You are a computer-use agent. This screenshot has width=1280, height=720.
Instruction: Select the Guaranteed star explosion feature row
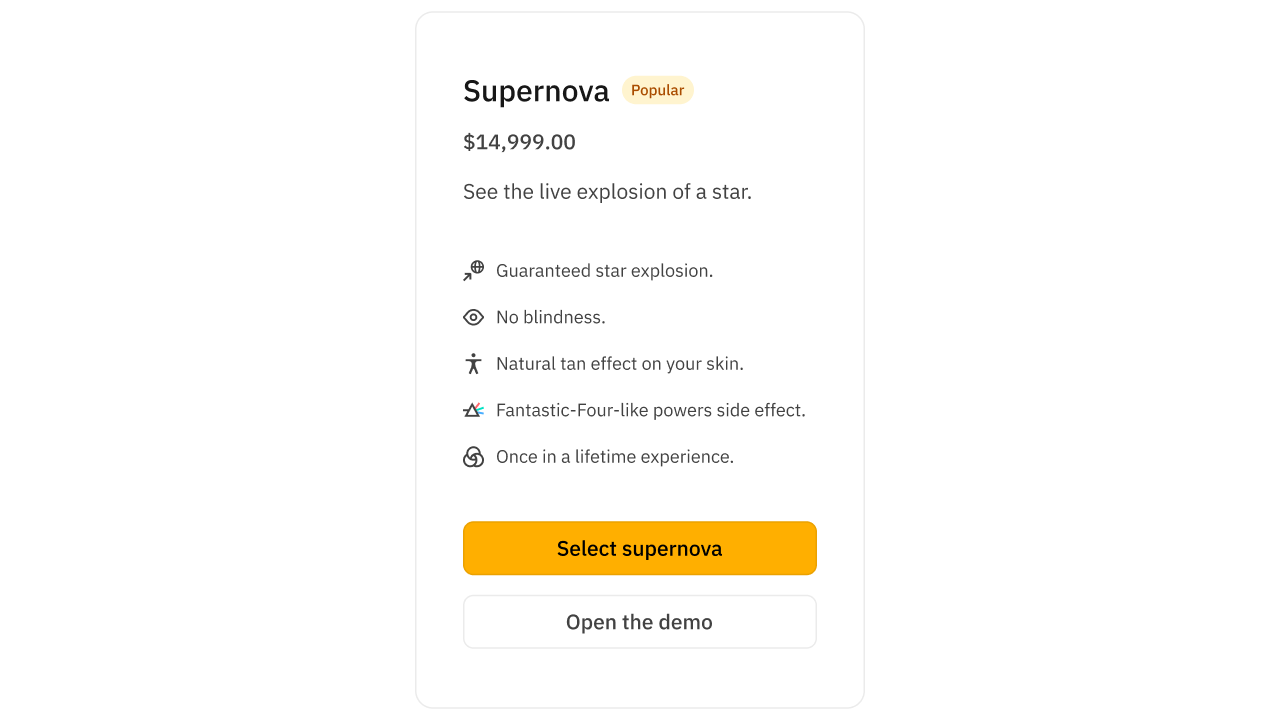point(604,270)
